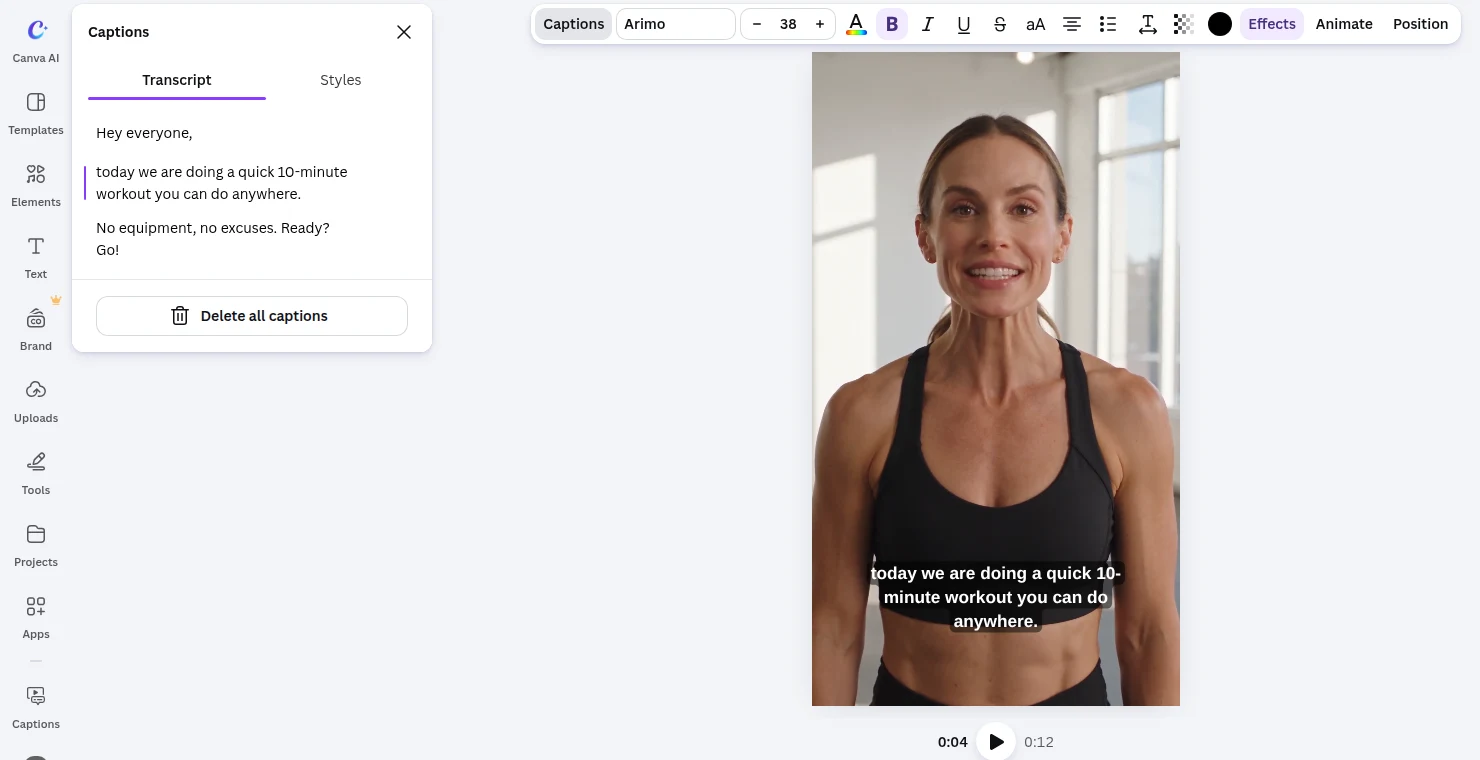1480x760 pixels.
Task: Toggle italic formatting
Action: 928,24
